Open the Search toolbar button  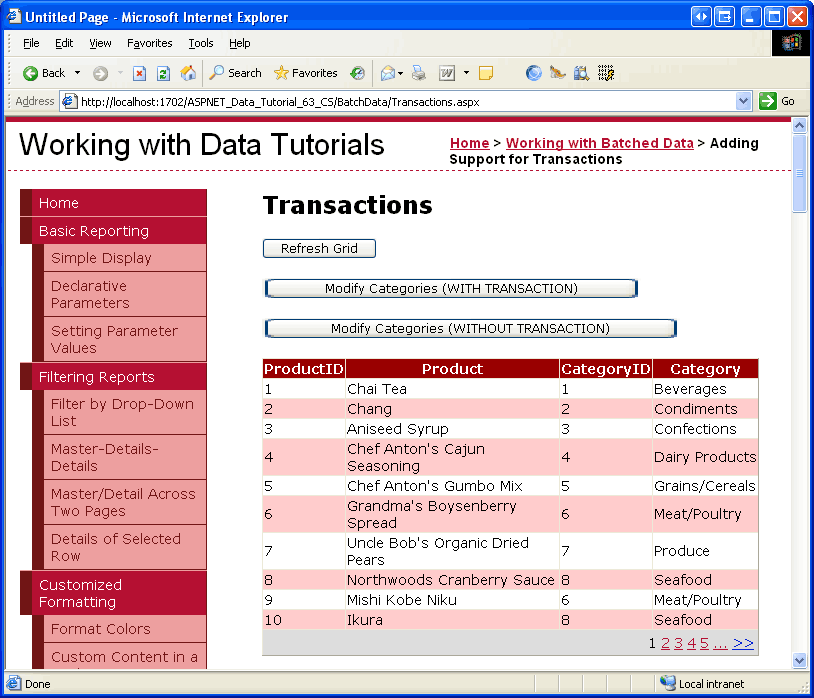coord(235,73)
